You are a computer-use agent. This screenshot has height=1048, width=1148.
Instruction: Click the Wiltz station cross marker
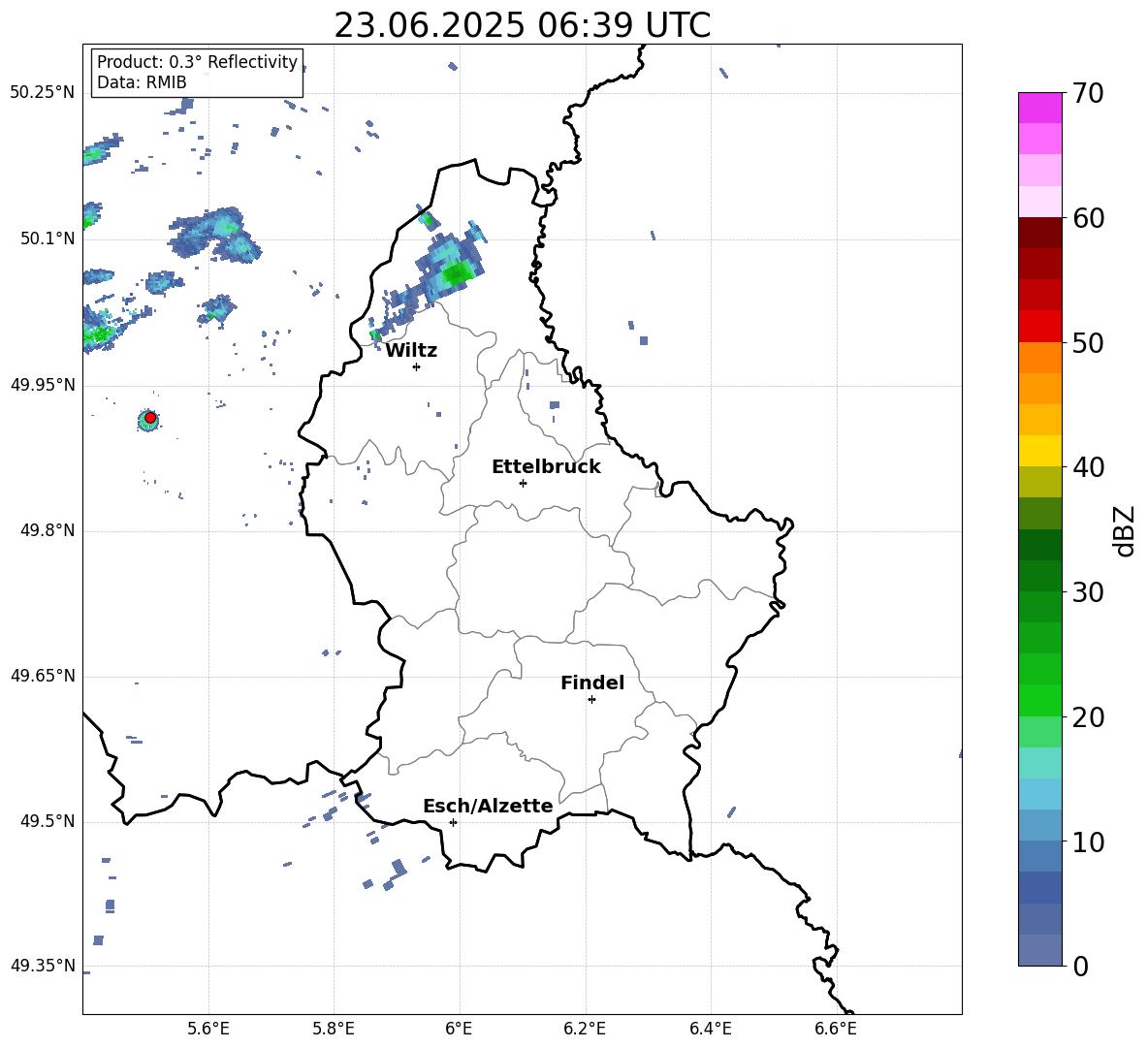417,366
